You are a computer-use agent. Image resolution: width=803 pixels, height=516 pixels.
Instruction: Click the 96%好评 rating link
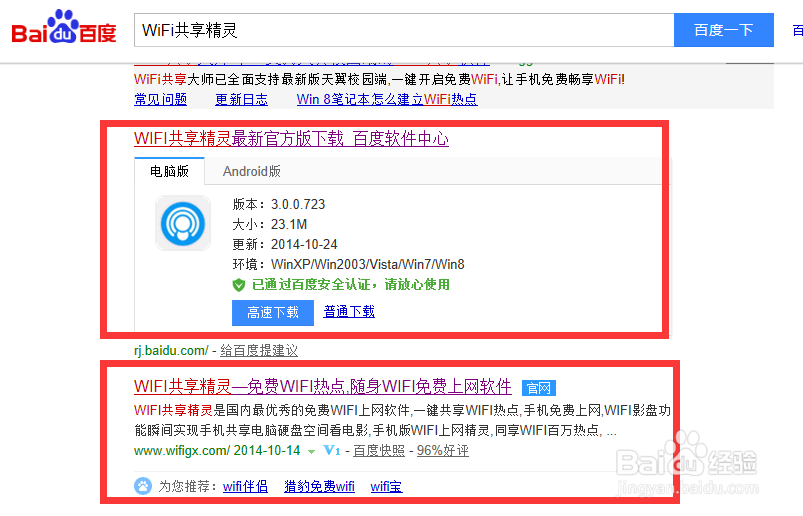pos(442,451)
